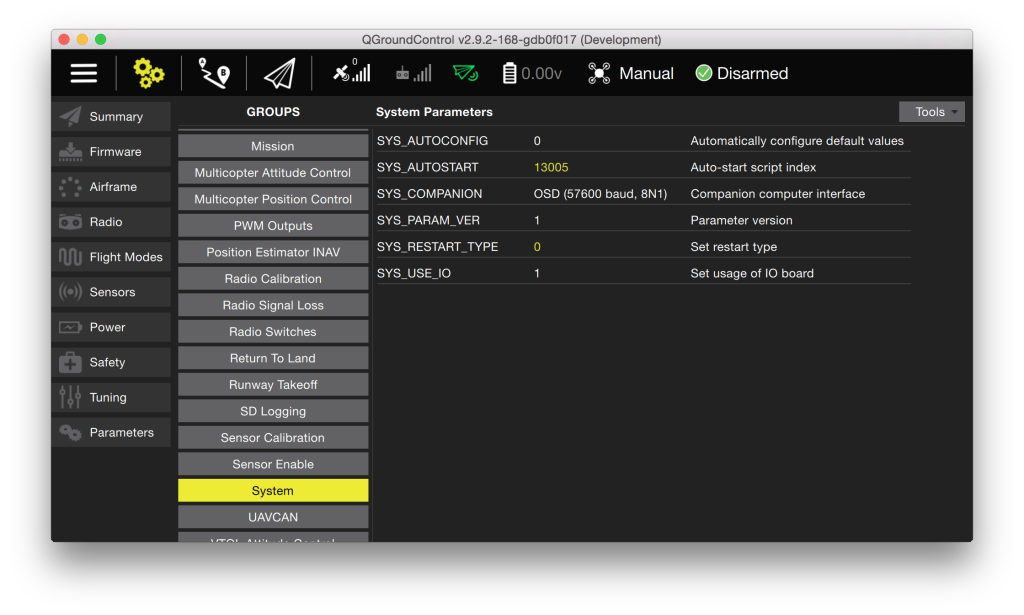Edit the SYS_RESTART_TYPE yellow value 0
This screenshot has height=615, width=1024.
tap(537, 247)
